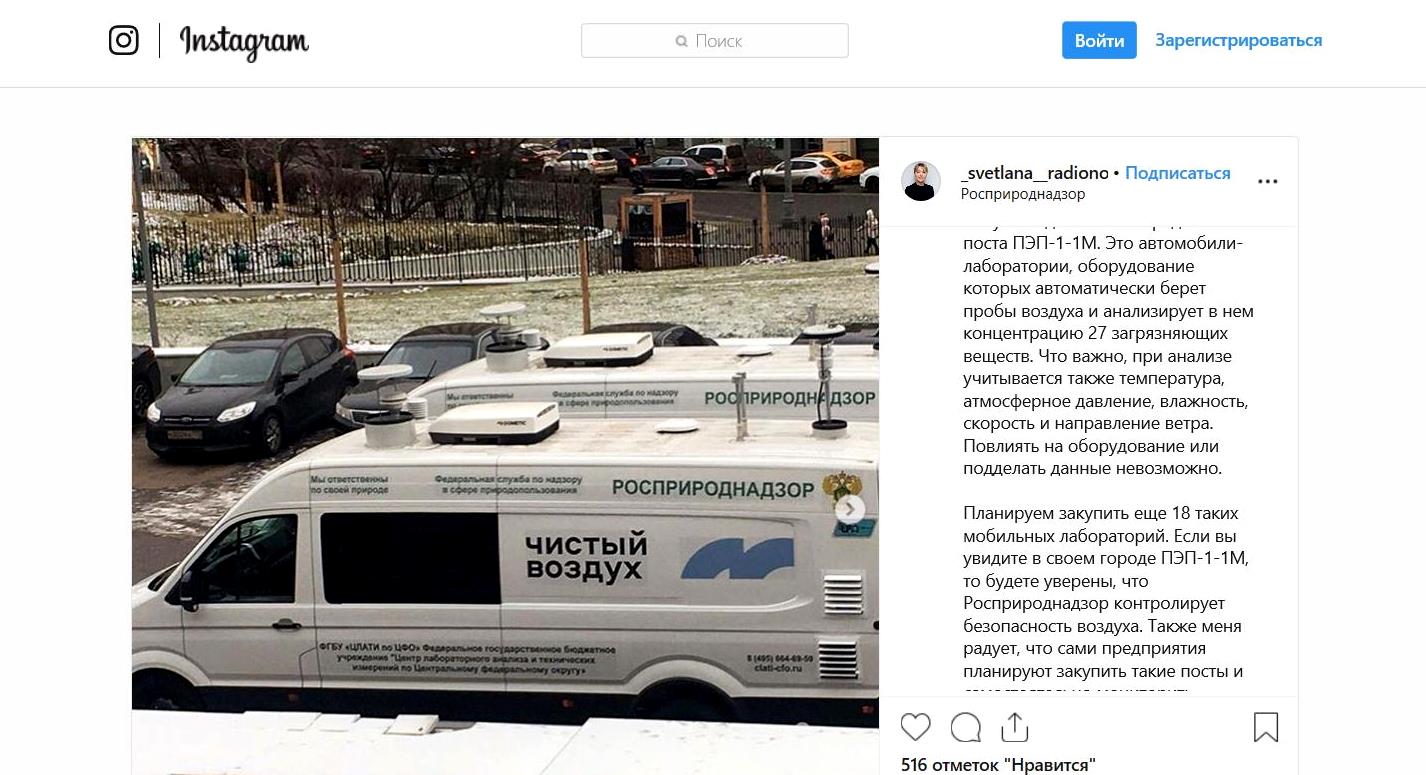This screenshot has height=775, width=1426.
Task: Go to next photo with carousel arrow
Action: 850,509
